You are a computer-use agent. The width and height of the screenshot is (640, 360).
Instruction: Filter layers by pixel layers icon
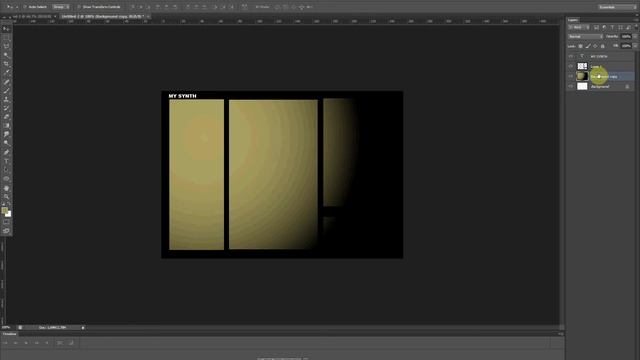click(x=596, y=27)
